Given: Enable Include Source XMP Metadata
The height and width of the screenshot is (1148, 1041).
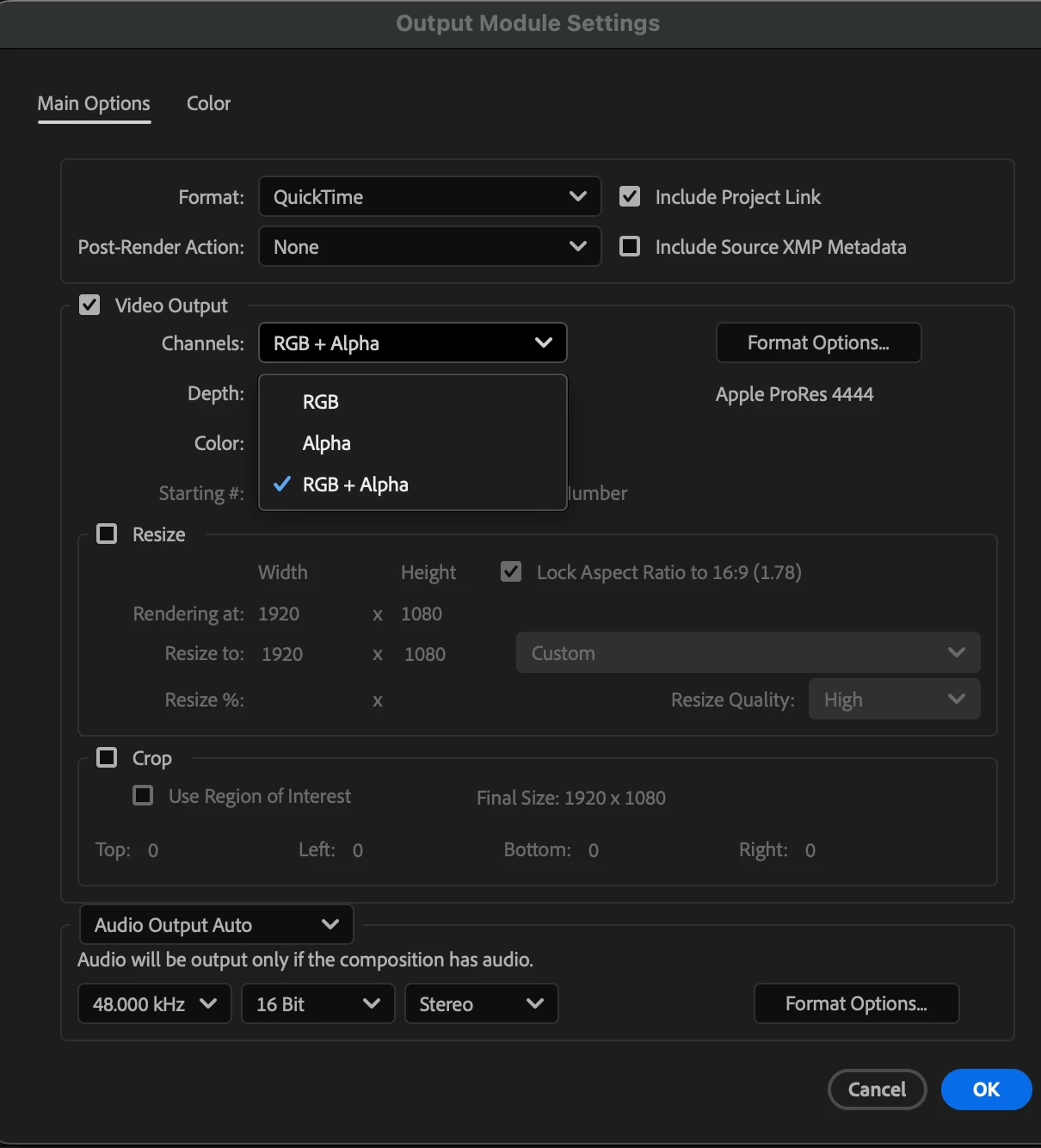Looking at the screenshot, I should (630, 247).
